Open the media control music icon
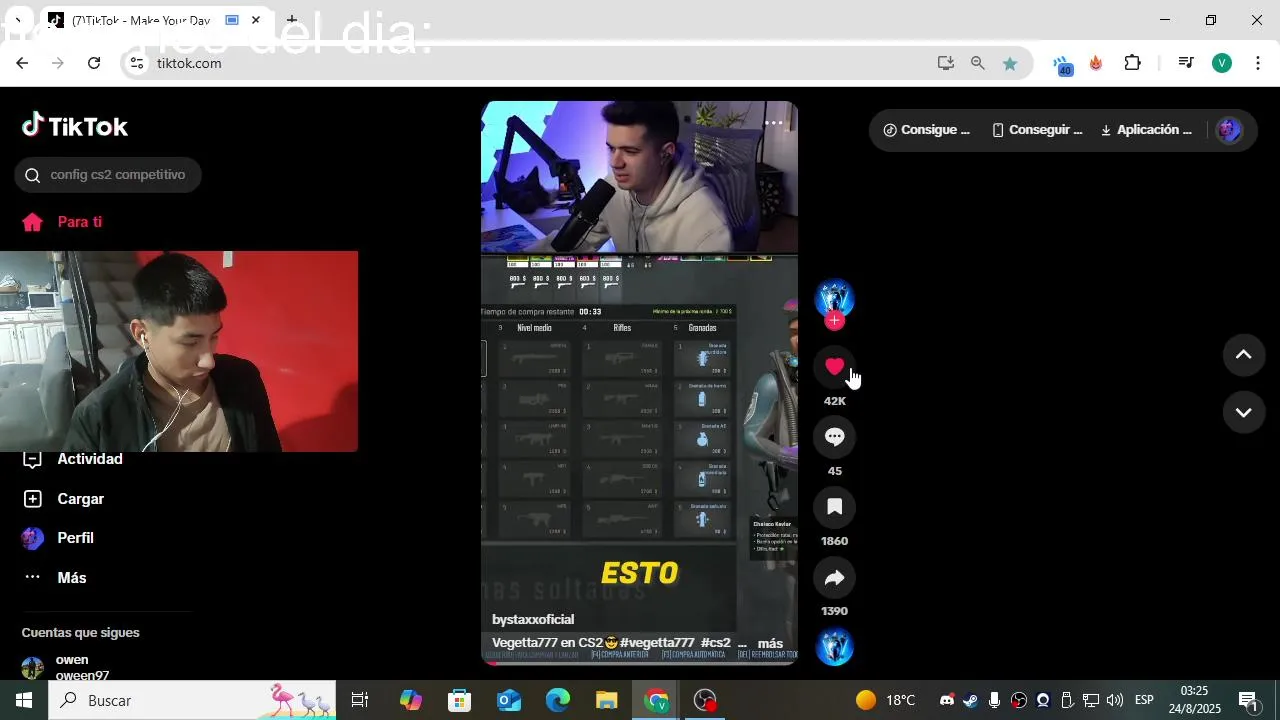The image size is (1280, 720). (x=1186, y=63)
